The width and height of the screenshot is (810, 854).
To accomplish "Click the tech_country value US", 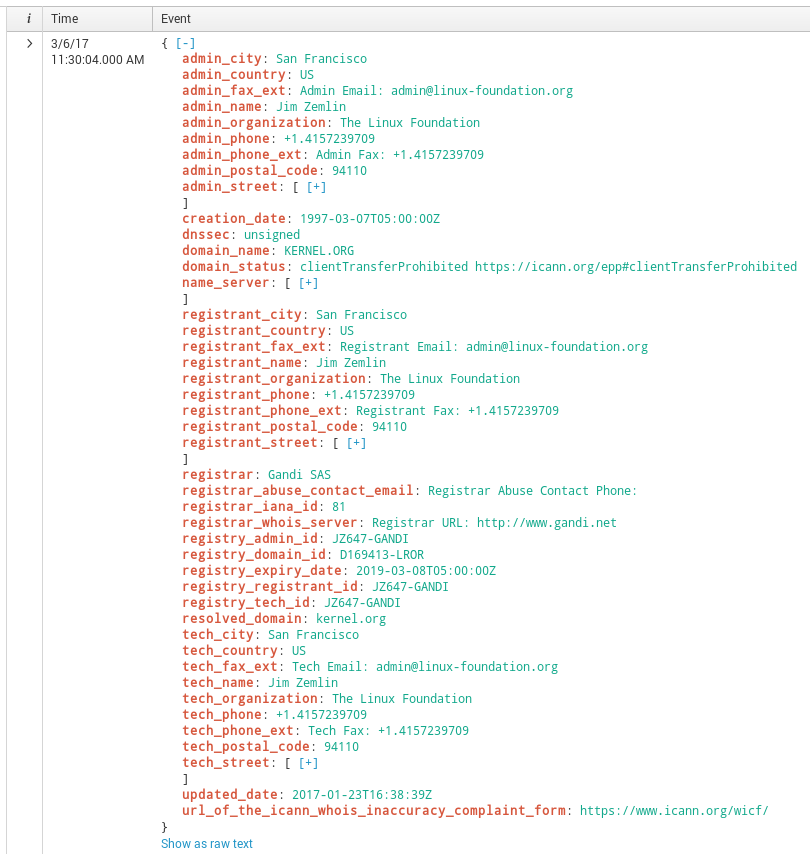I will (299, 651).
